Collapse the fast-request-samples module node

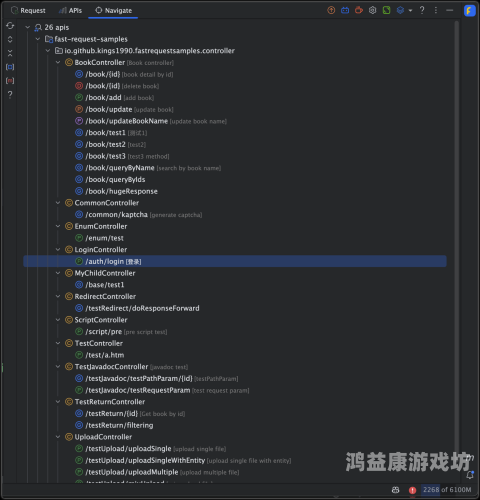38,39
